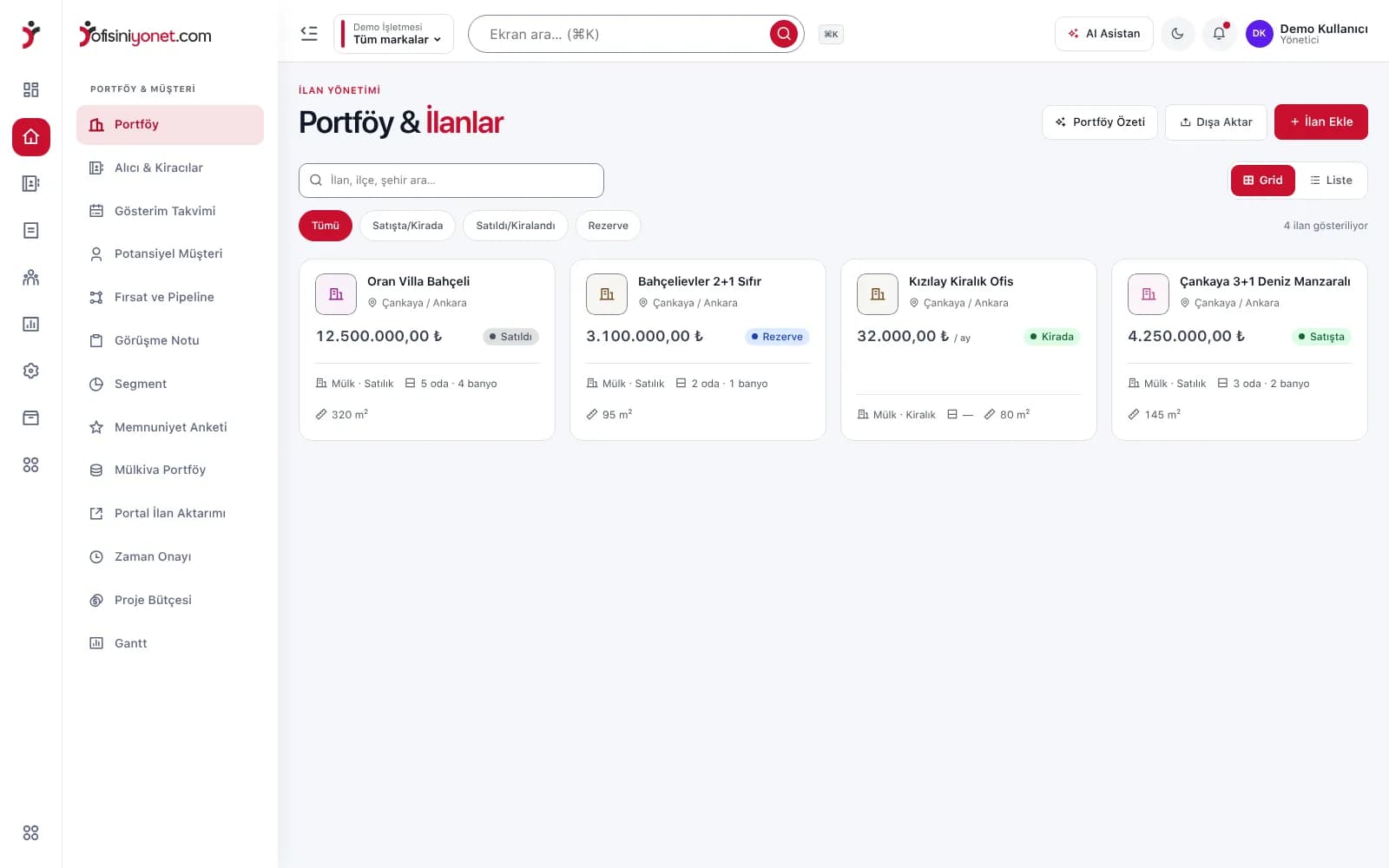Viewport: 1389px width, 868px height.
Task: Open Portal İlan Aktarımı in sidebar
Action: point(170,513)
